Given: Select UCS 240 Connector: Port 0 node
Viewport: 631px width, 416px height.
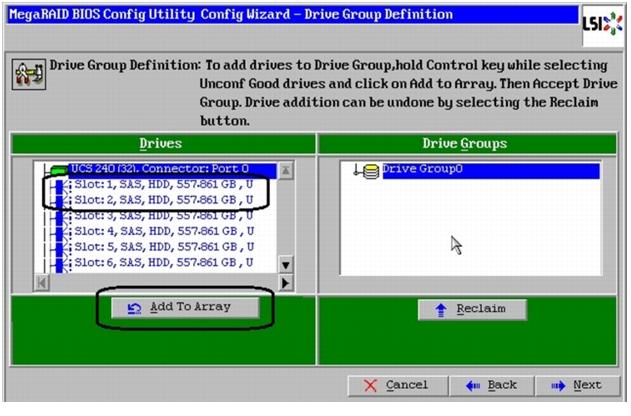Looking at the screenshot, I should [x=173, y=169].
